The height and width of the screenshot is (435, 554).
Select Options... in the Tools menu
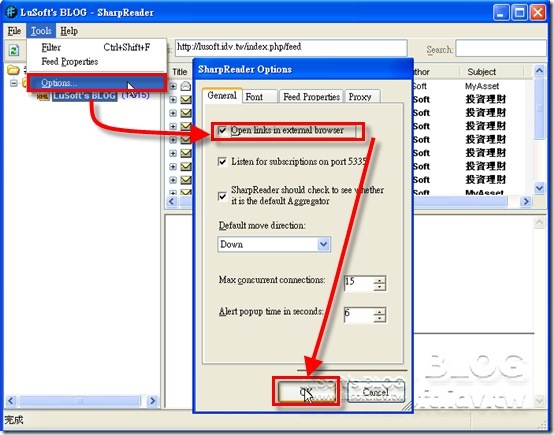pos(96,83)
